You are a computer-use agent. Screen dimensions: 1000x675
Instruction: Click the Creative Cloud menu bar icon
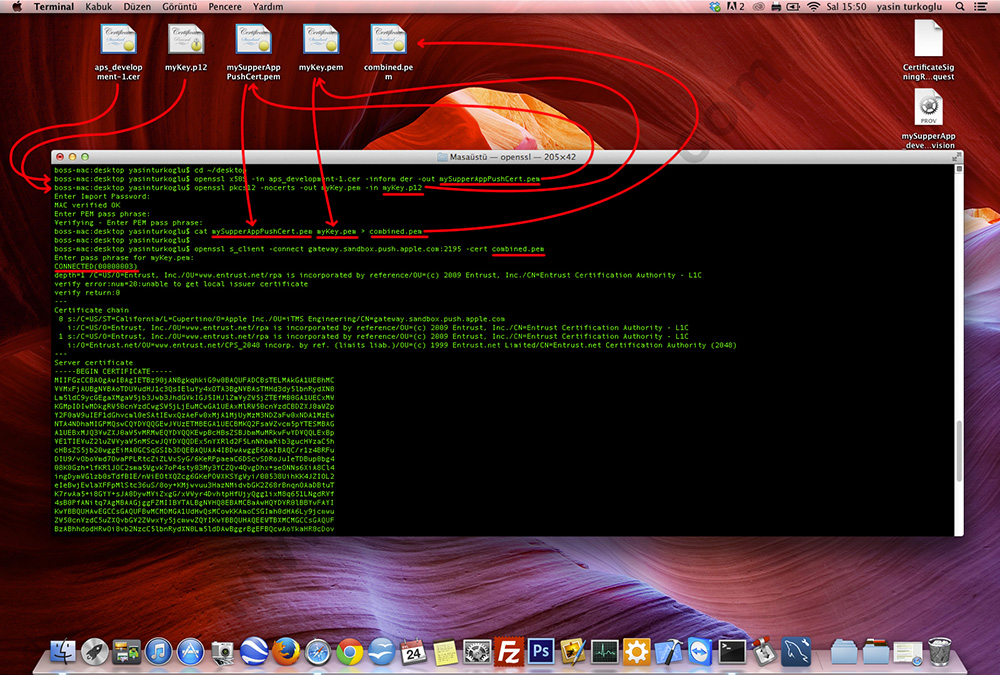[x=758, y=6]
